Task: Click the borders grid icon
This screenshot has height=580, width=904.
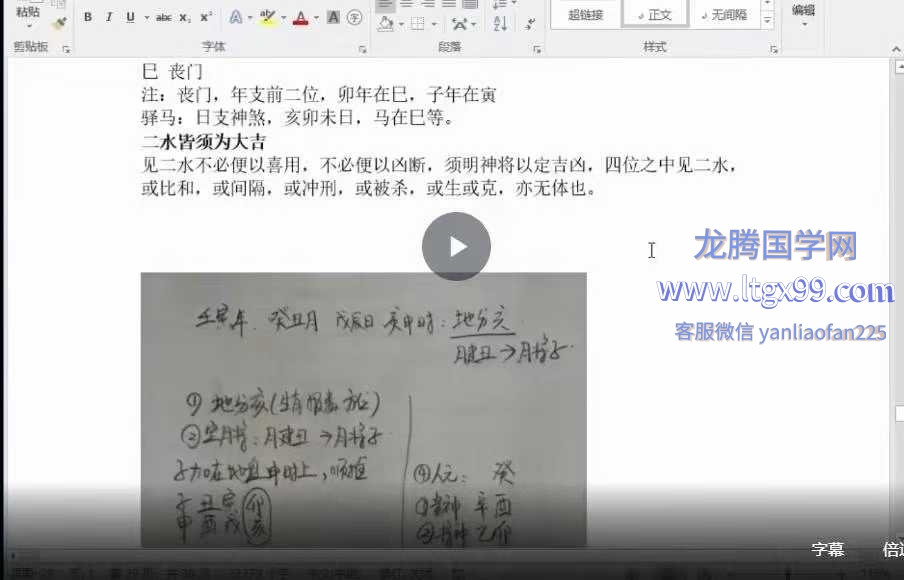Action: [x=417, y=24]
